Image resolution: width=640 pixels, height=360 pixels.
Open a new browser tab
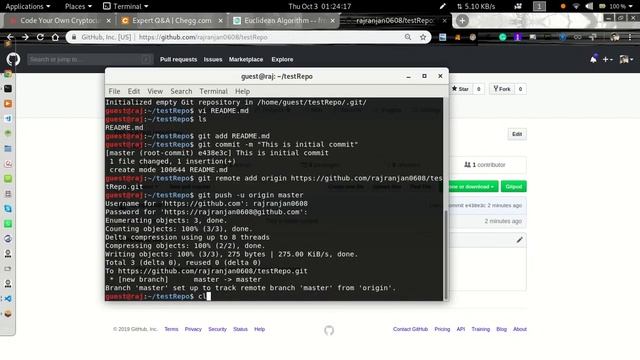click(x=462, y=20)
